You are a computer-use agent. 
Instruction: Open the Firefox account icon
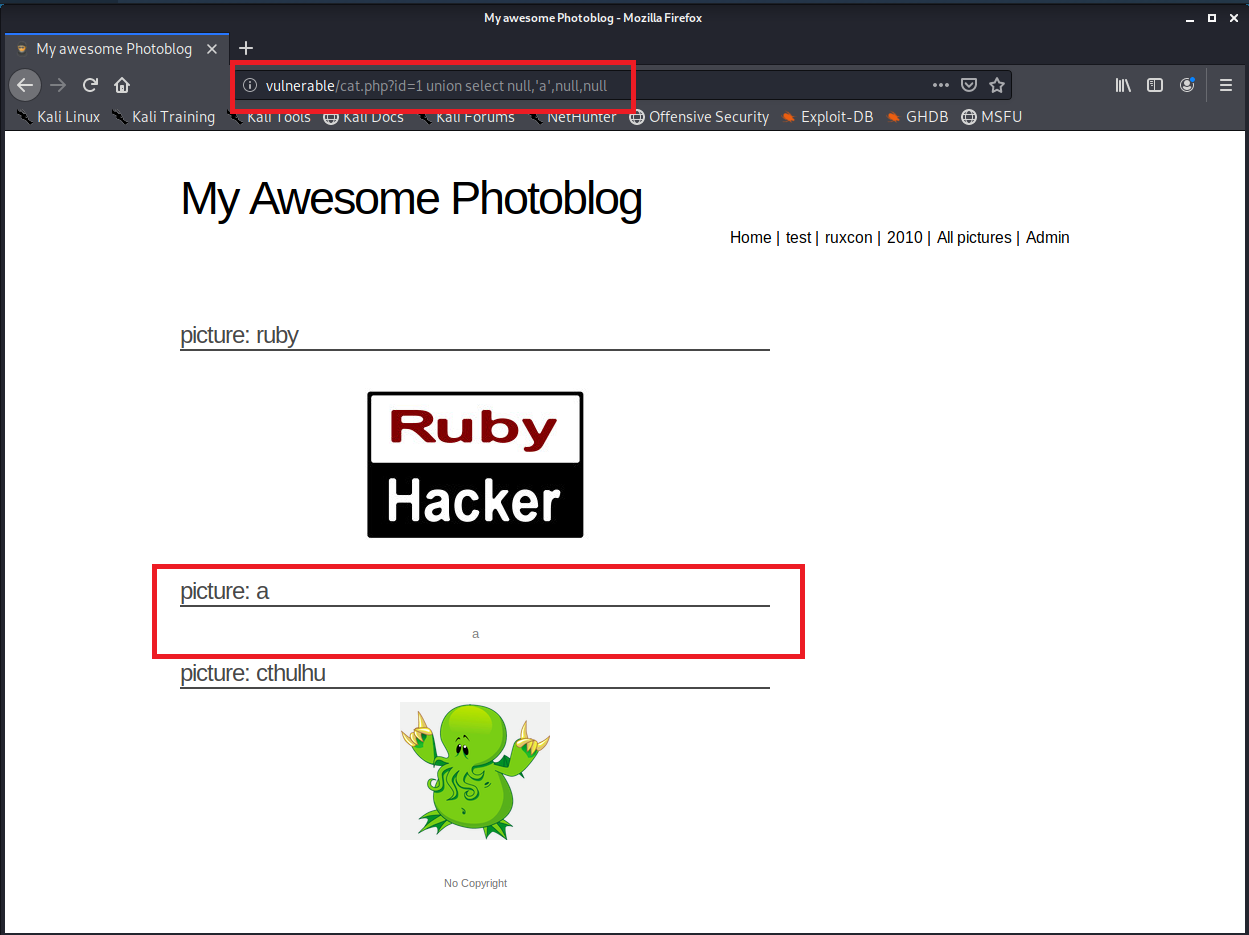tap(1187, 85)
